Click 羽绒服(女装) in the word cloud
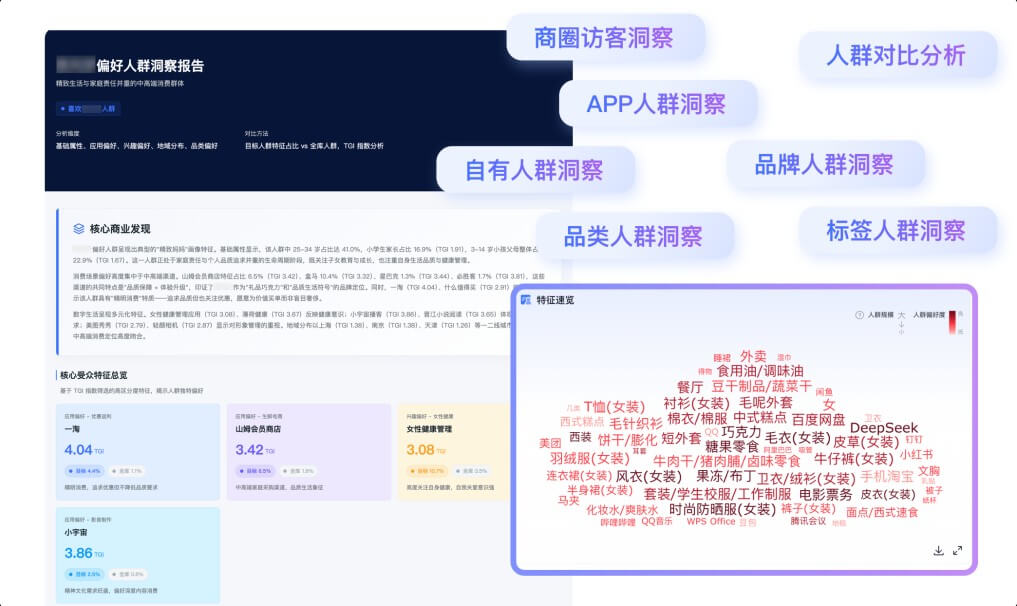This screenshot has height=606, width=1017. [x=590, y=458]
